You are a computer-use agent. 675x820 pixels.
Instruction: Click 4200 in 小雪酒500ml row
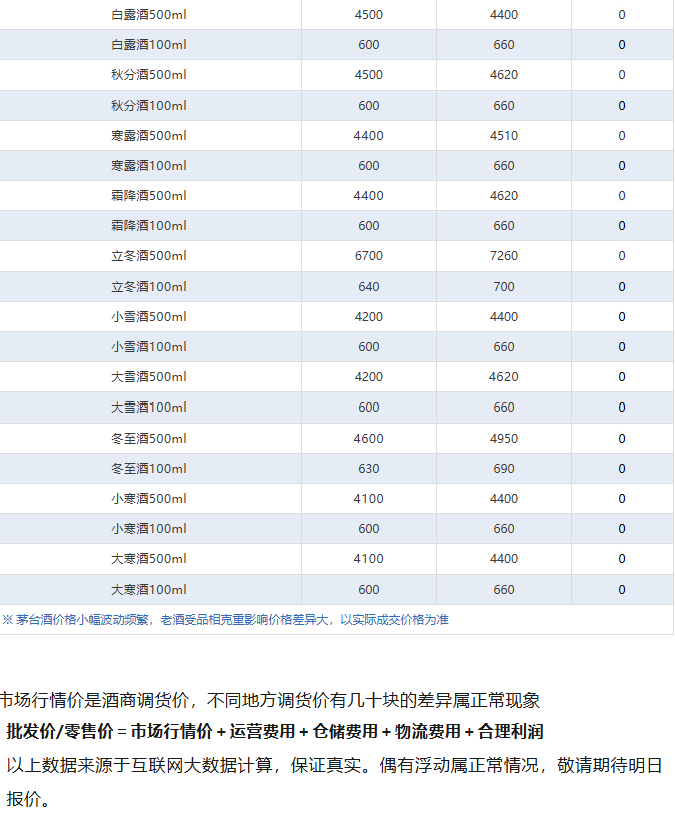pos(369,316)
